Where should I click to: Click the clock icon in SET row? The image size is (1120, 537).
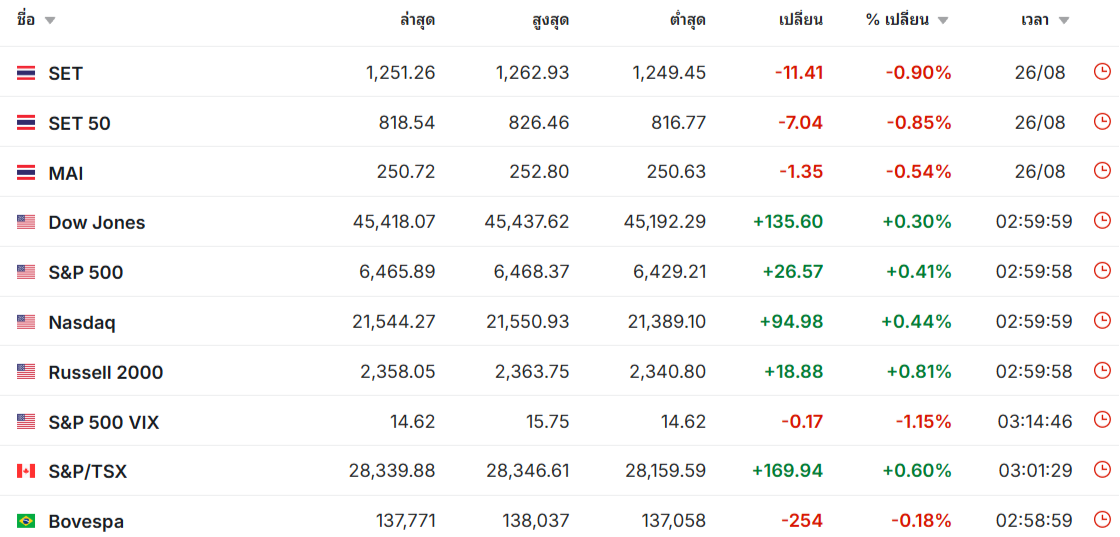(1102, 71)
